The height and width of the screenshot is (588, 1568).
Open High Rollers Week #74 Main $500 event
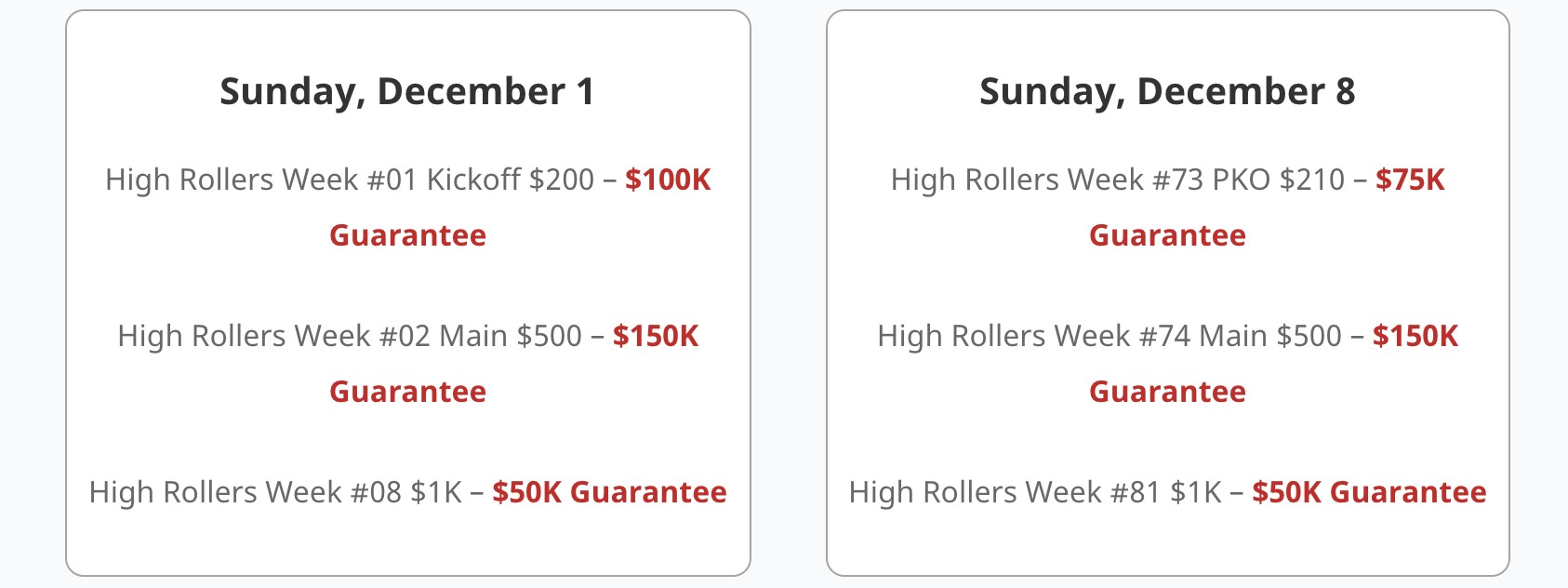click(1110, 336)
